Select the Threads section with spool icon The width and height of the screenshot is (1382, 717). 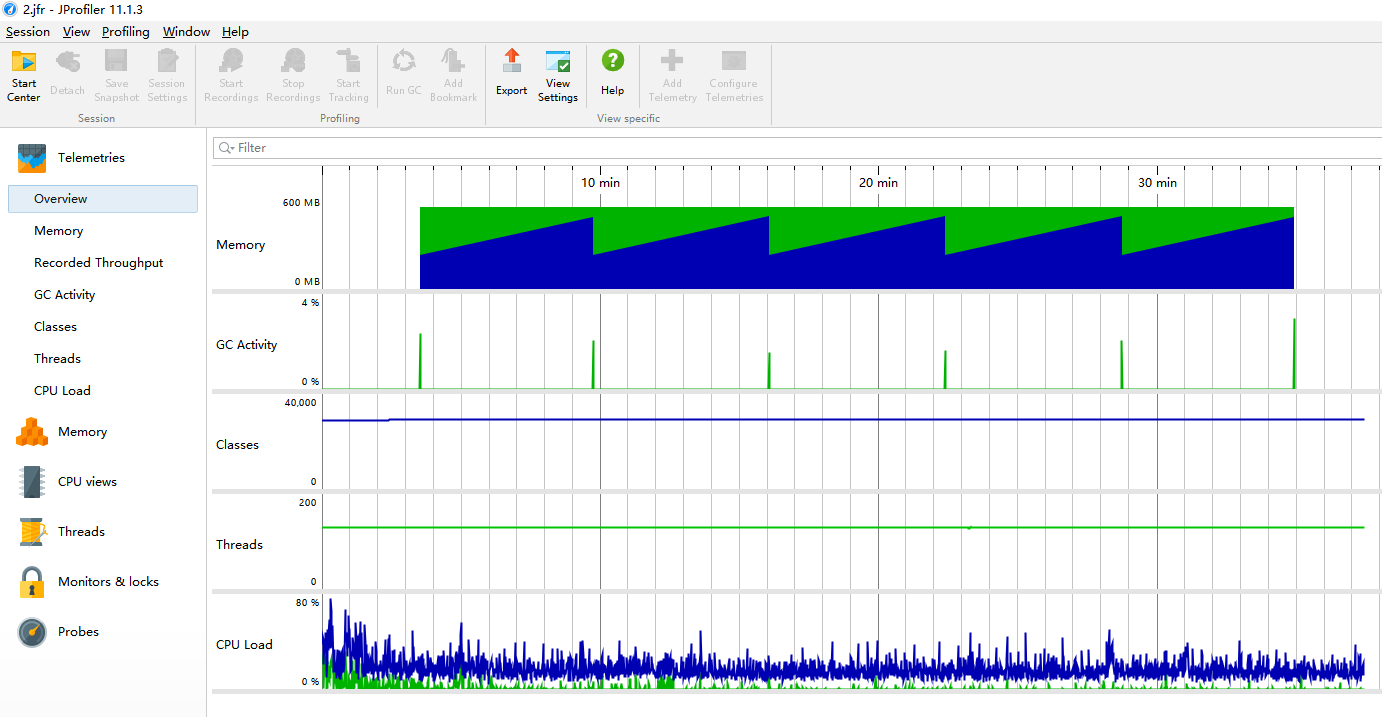81,532
